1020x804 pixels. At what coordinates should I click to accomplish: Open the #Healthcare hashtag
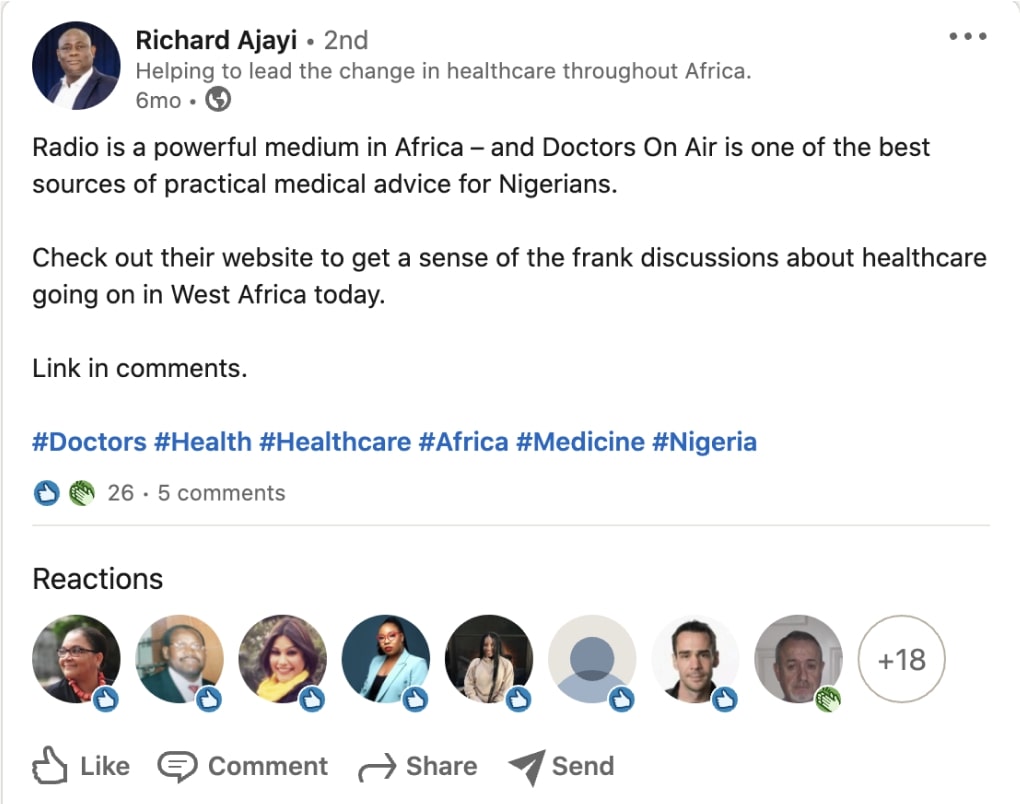pos(335,442)
